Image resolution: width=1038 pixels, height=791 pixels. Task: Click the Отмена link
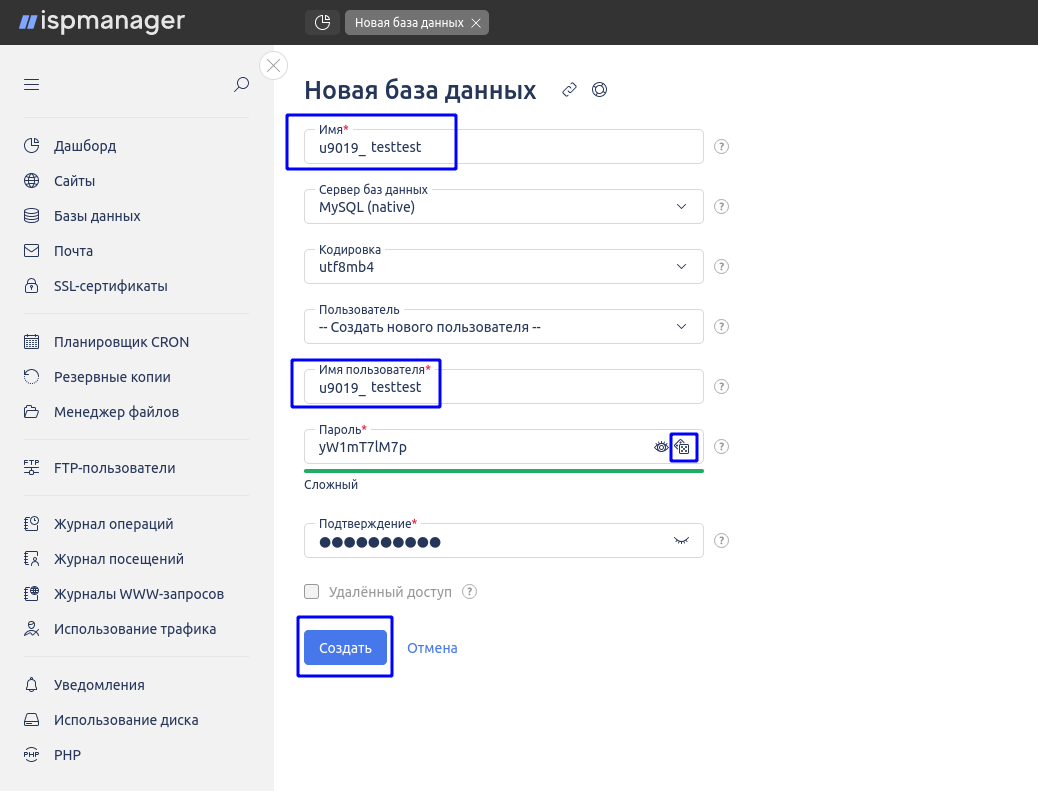click(x=432, y=647)
